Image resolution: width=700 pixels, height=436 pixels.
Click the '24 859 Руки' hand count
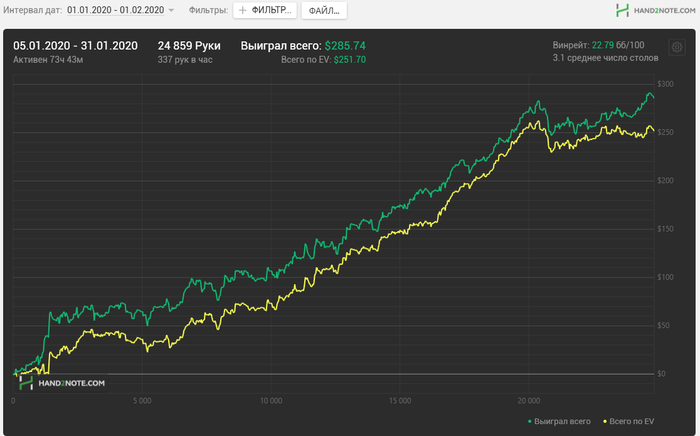point(189,46)
